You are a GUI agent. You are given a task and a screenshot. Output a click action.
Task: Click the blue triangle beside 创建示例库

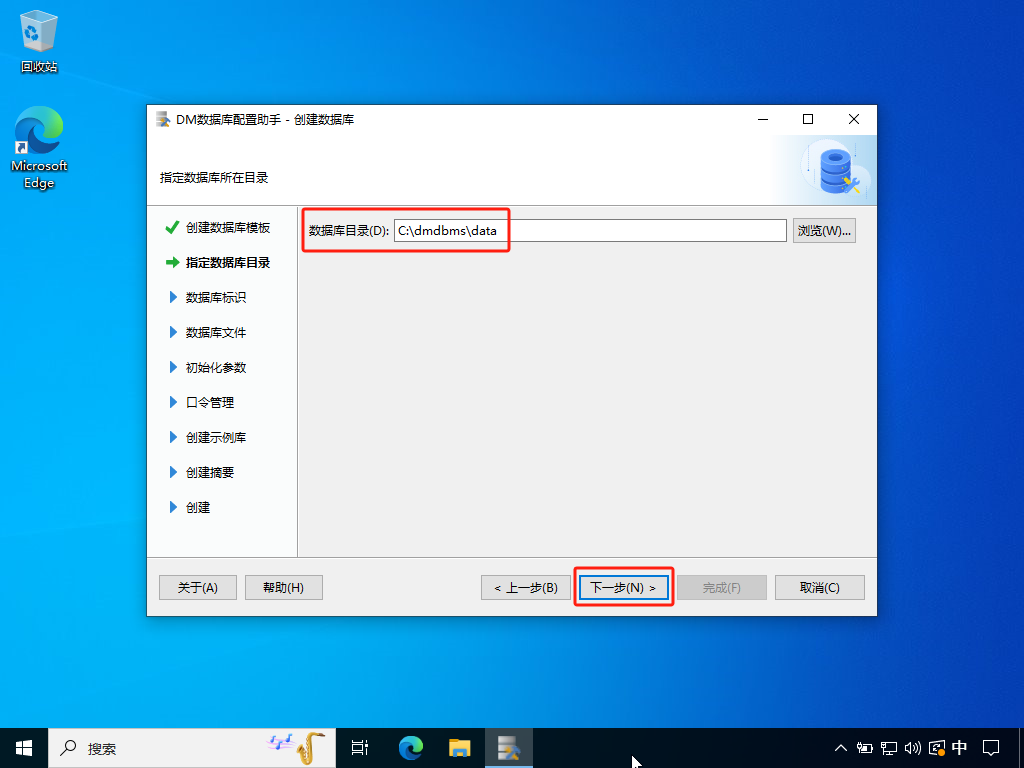(x=173, y=437)
